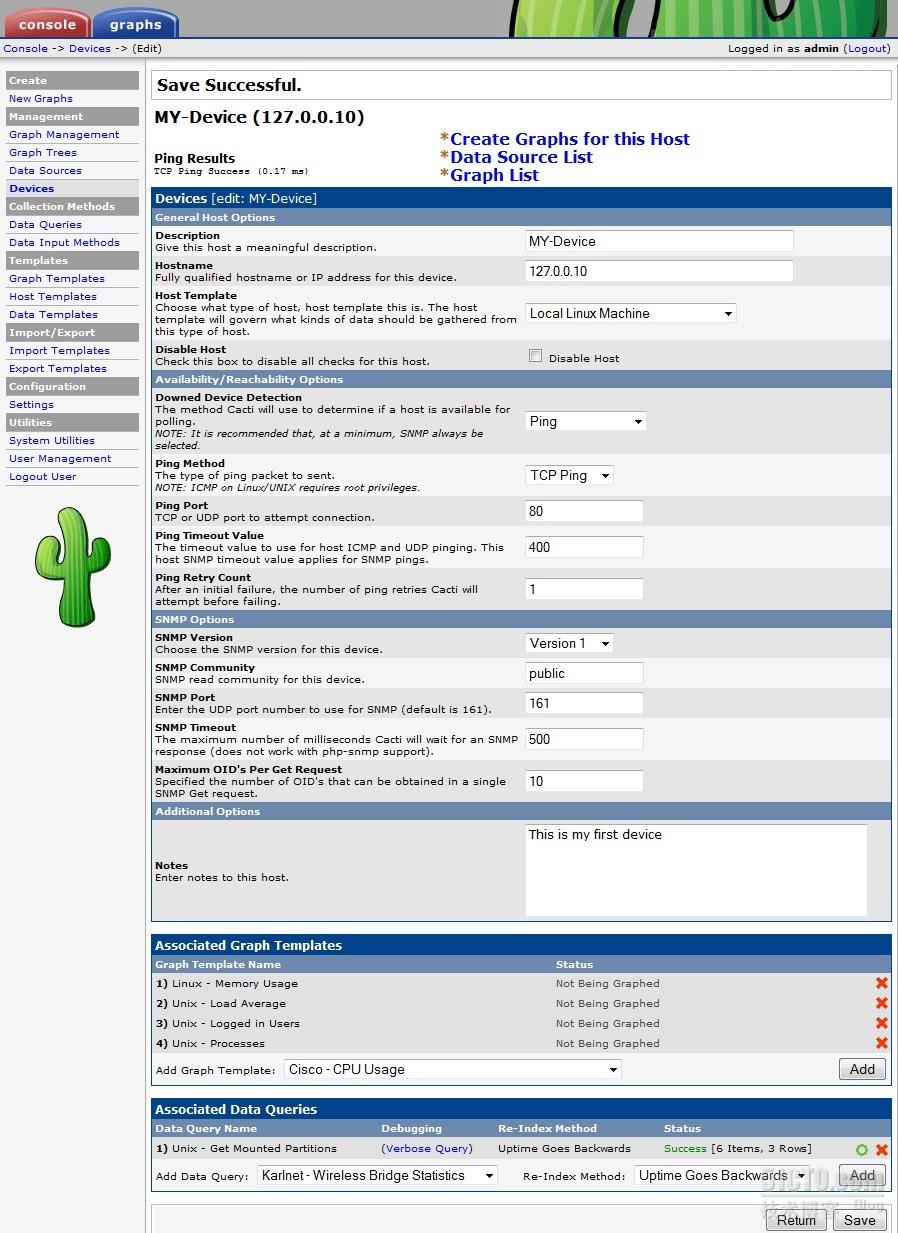Click inside the Notes text area

click(696, 870)
